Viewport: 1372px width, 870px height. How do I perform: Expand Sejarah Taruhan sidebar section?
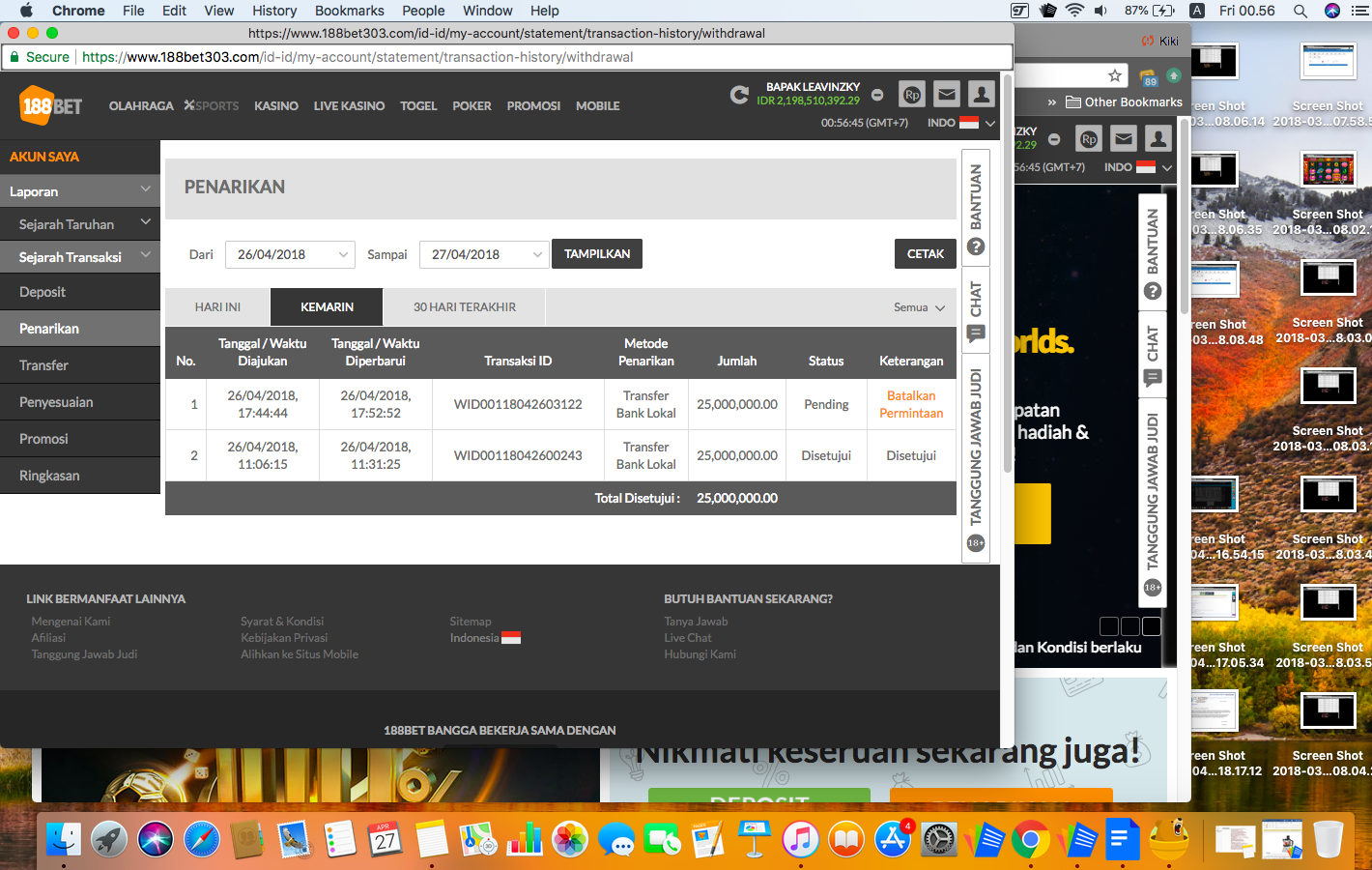pos(80,224)
